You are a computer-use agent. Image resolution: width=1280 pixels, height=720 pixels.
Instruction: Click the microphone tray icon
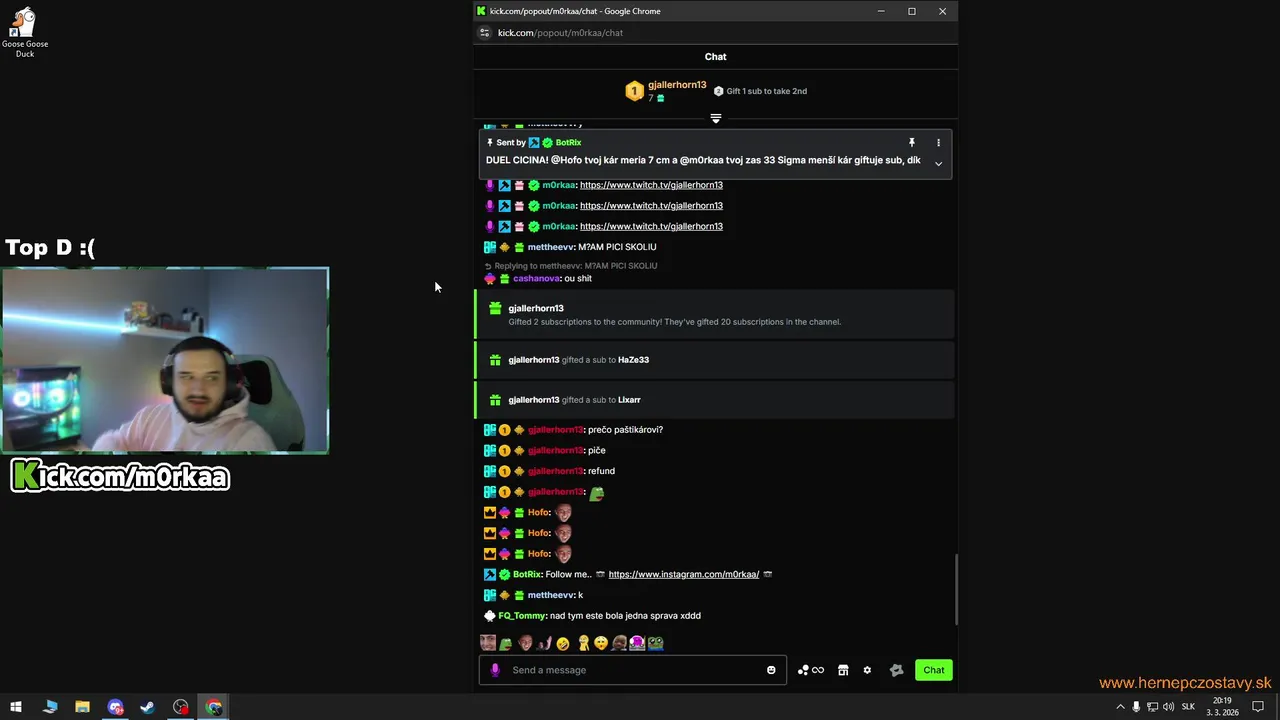tap(1136, 707)
